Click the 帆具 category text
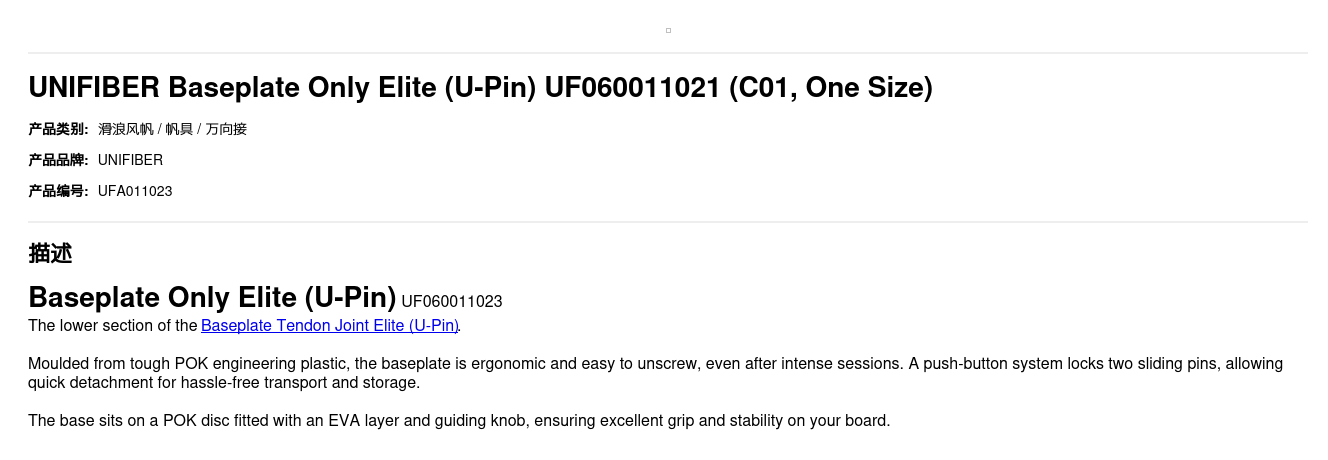 click(179, 129)
